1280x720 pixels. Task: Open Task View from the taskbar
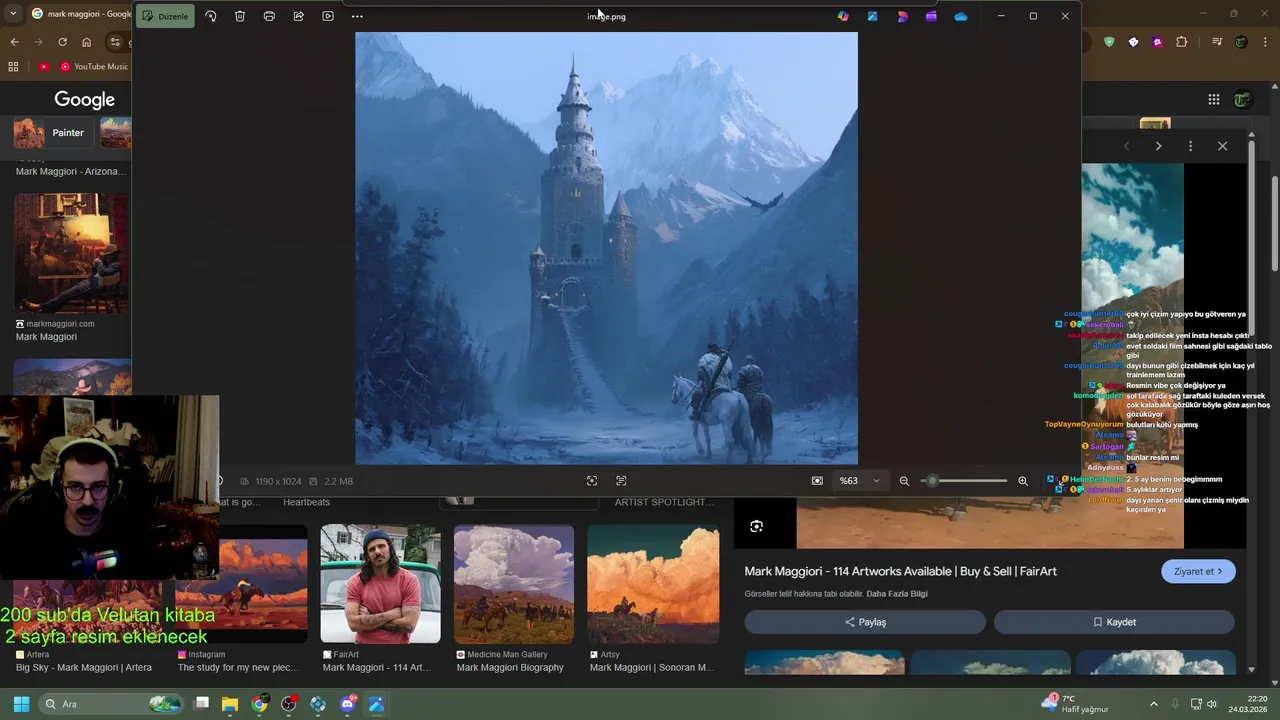tap(201, 704)
